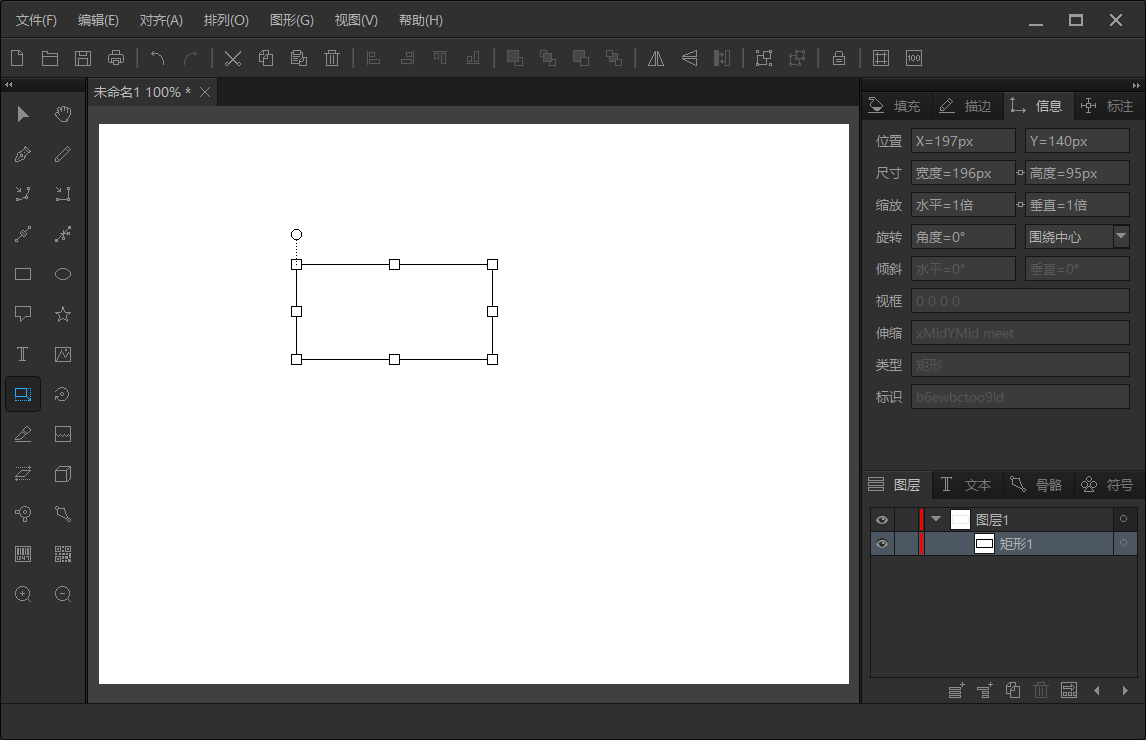Open the 围绕中心 rotation dropdown
1146x740 pixels.
[x=1121, y=237]
